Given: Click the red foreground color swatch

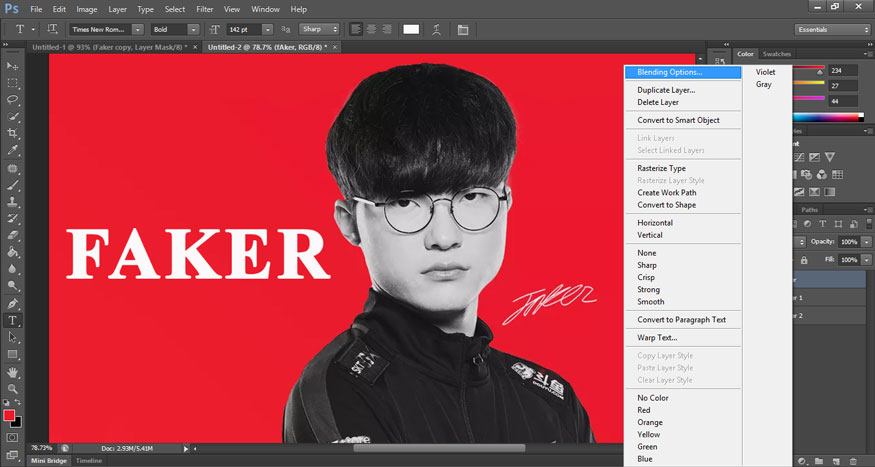Looking at the screenshot, I should 9,416.
